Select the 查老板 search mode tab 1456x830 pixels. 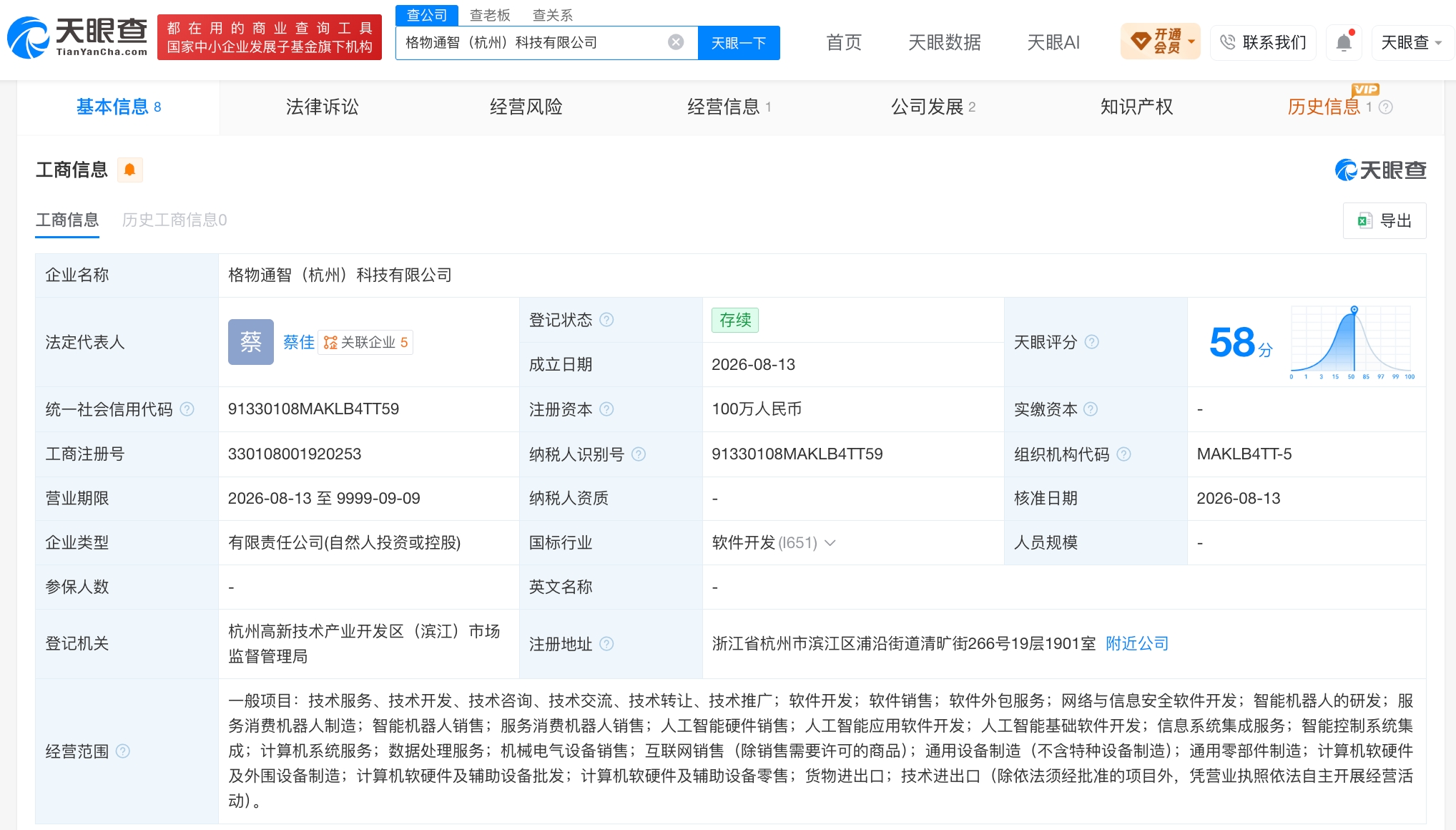point(490,15)
